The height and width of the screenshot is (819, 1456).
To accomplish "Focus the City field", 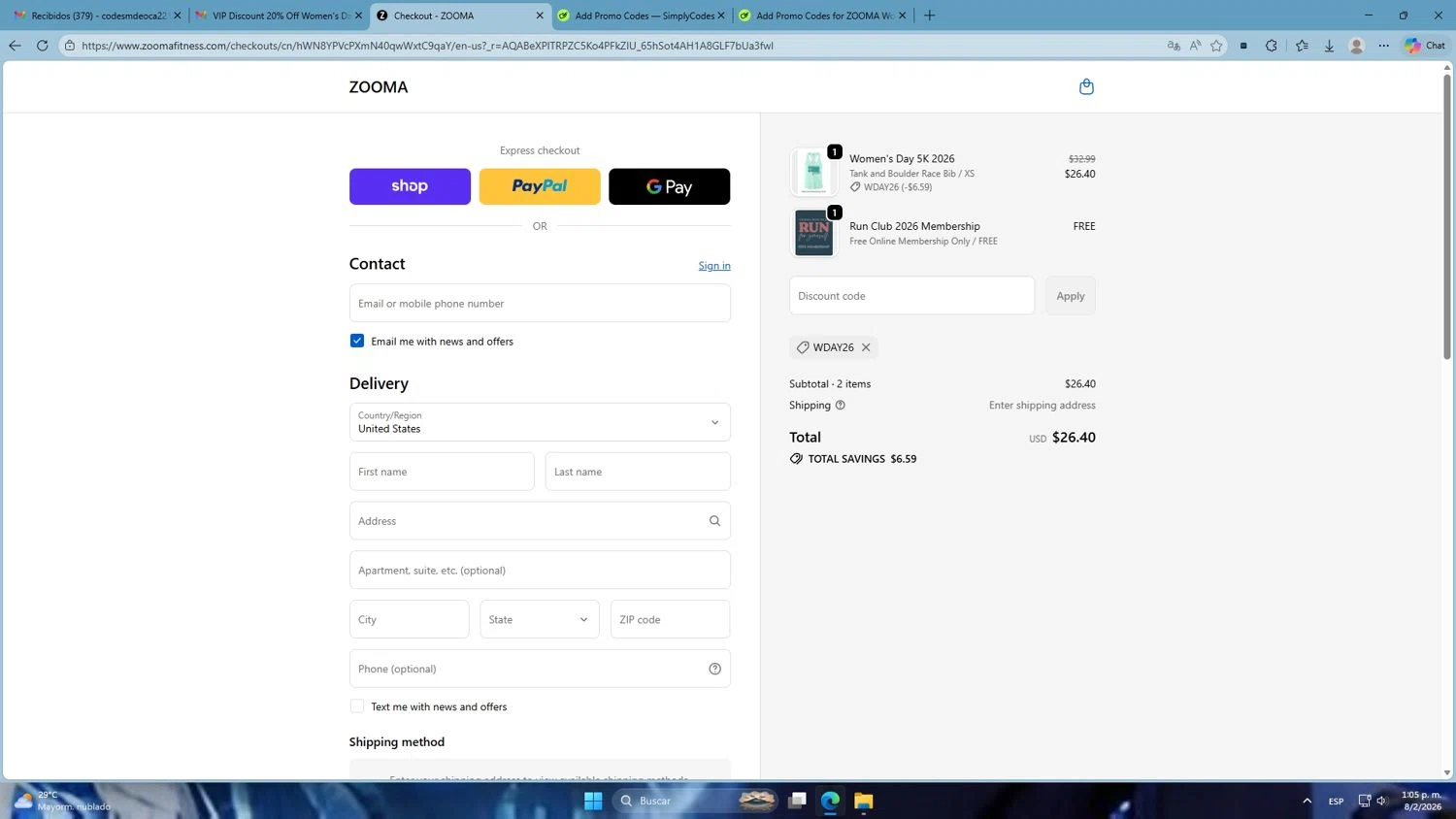I will [409, 619].
